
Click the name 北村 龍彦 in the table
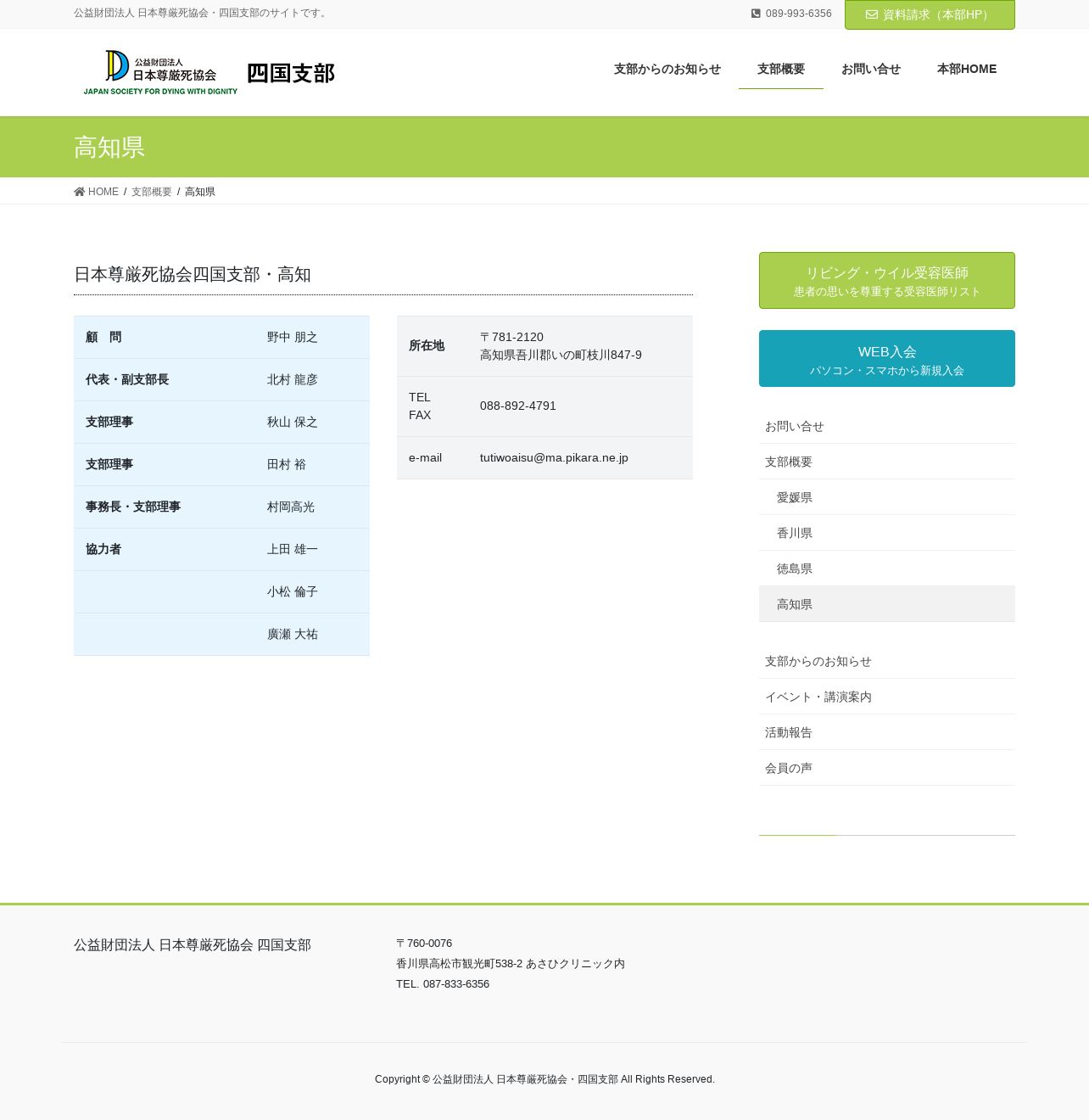[x=293, y=379]
